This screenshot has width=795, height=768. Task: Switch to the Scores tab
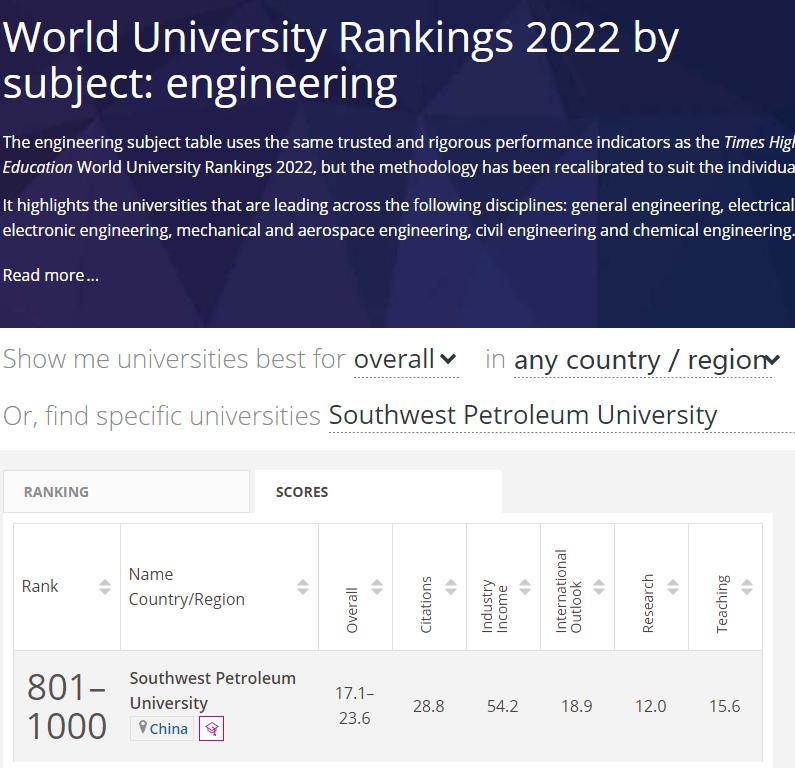[378, 491]
